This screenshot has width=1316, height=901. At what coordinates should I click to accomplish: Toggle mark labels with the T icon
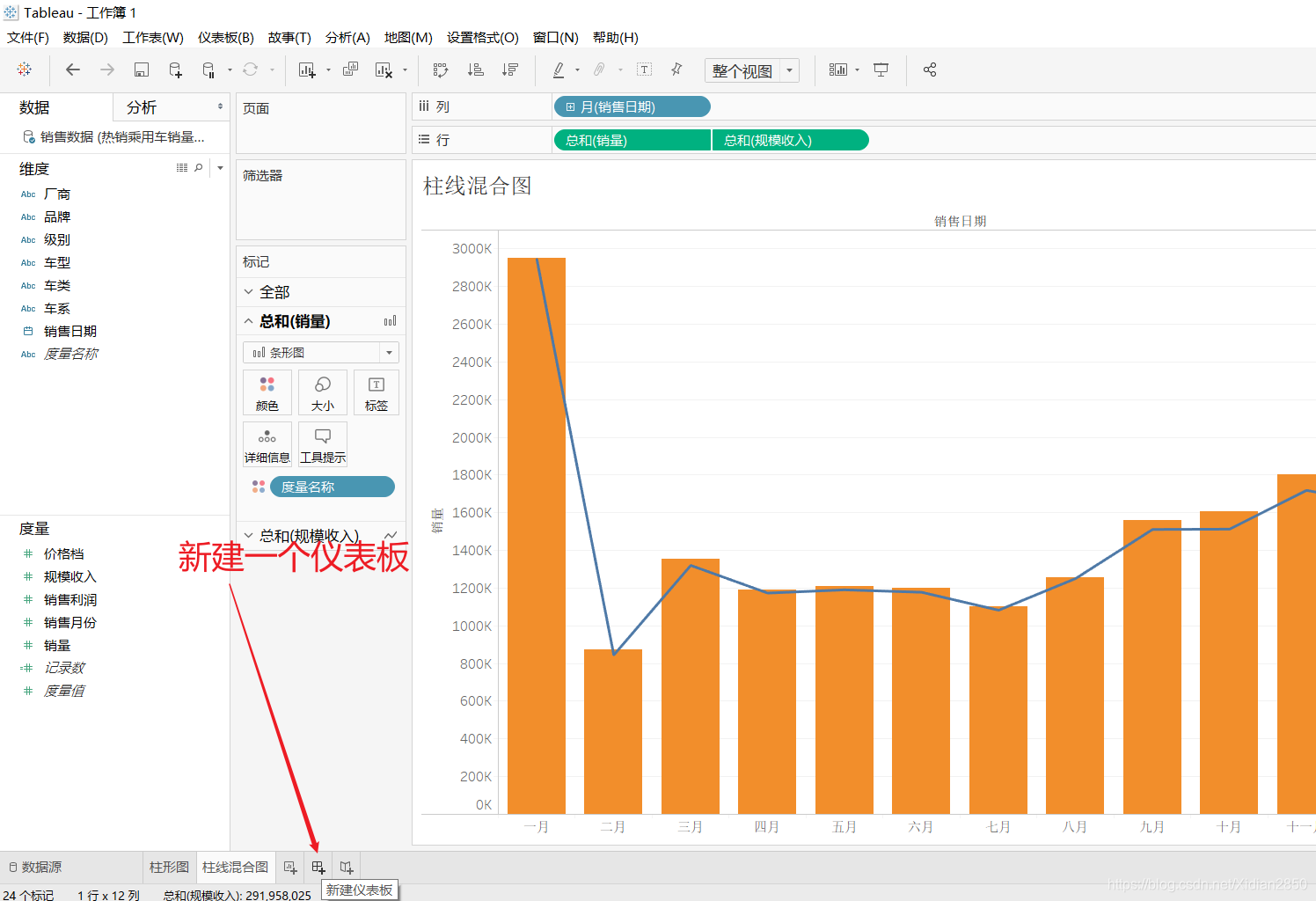coord(644,70)
